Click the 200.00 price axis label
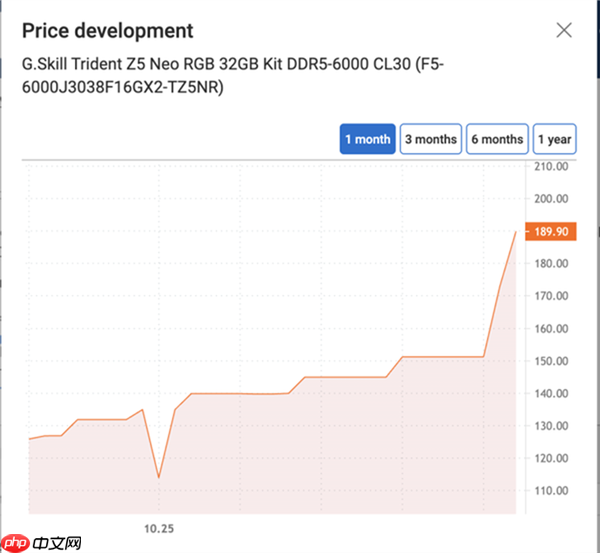This screenshot has height=553, width=600. point(551,199)
